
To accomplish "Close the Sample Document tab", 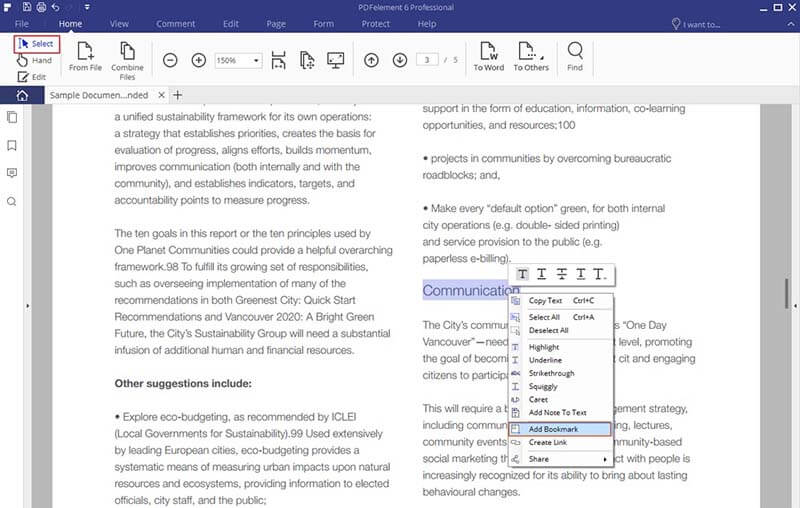I will pyautogui.click(x=161, y=95).
